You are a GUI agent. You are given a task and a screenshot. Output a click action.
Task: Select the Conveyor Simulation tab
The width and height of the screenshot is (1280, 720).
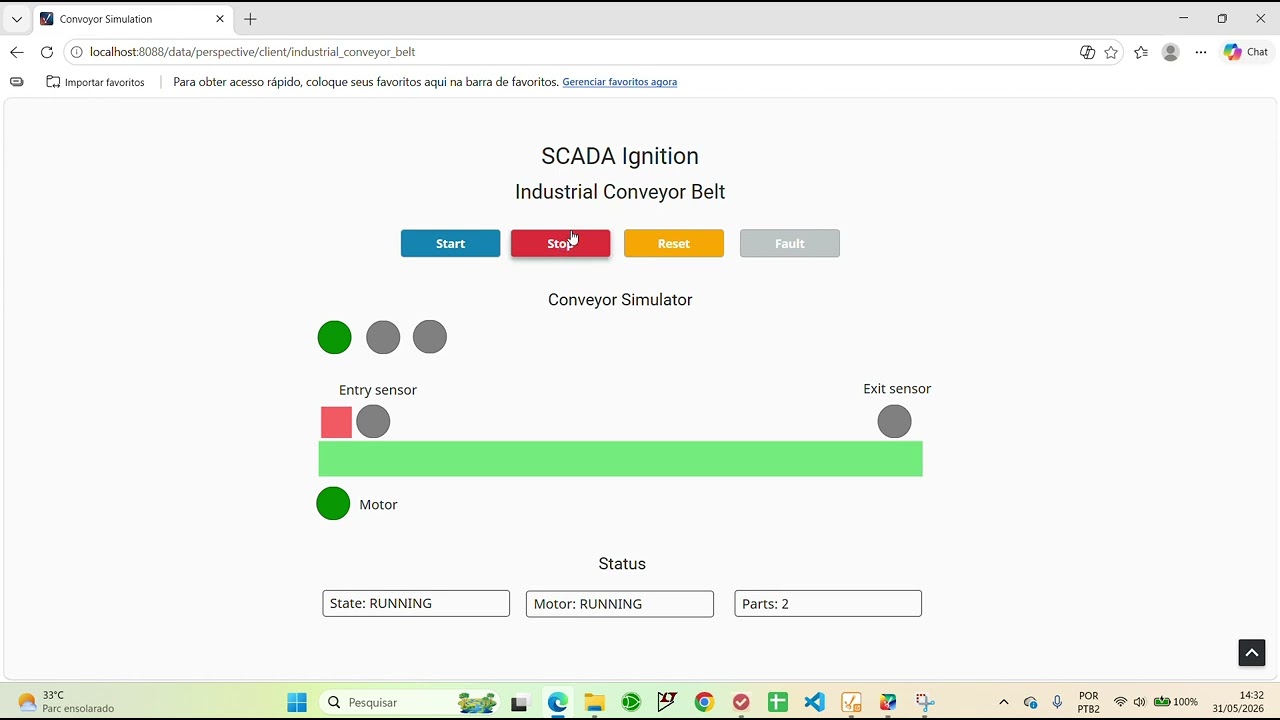tap(132, 19)
